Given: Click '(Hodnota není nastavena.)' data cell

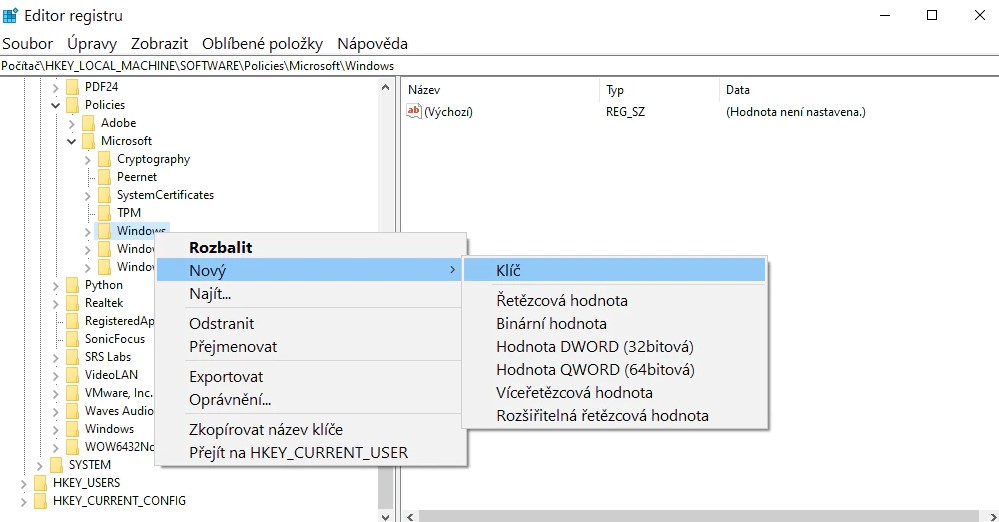Looking at the screenshot, I should [x=796, y=112].
